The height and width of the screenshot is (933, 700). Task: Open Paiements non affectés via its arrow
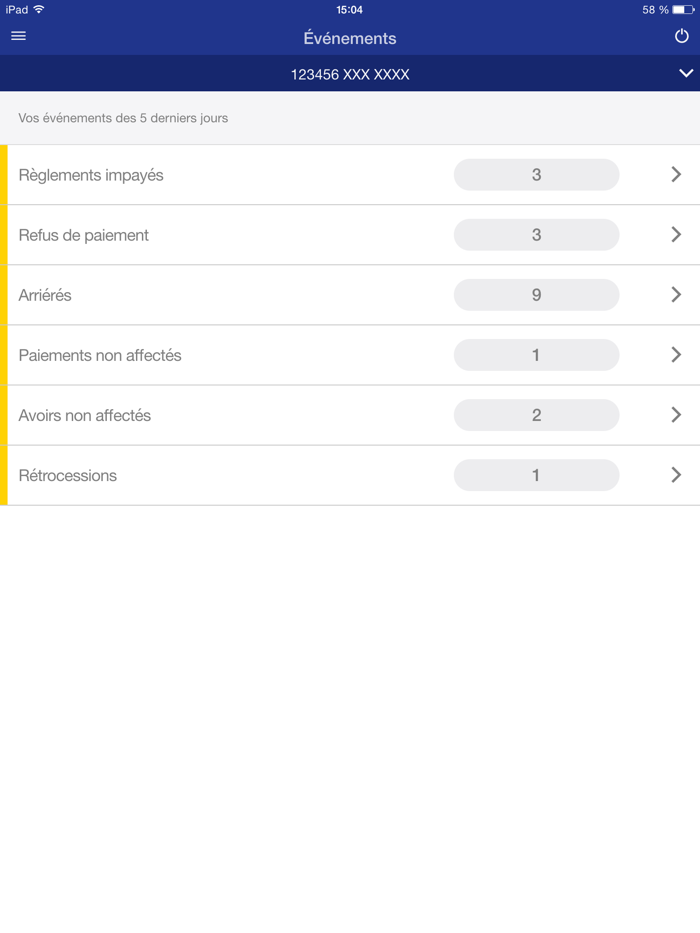675,355
